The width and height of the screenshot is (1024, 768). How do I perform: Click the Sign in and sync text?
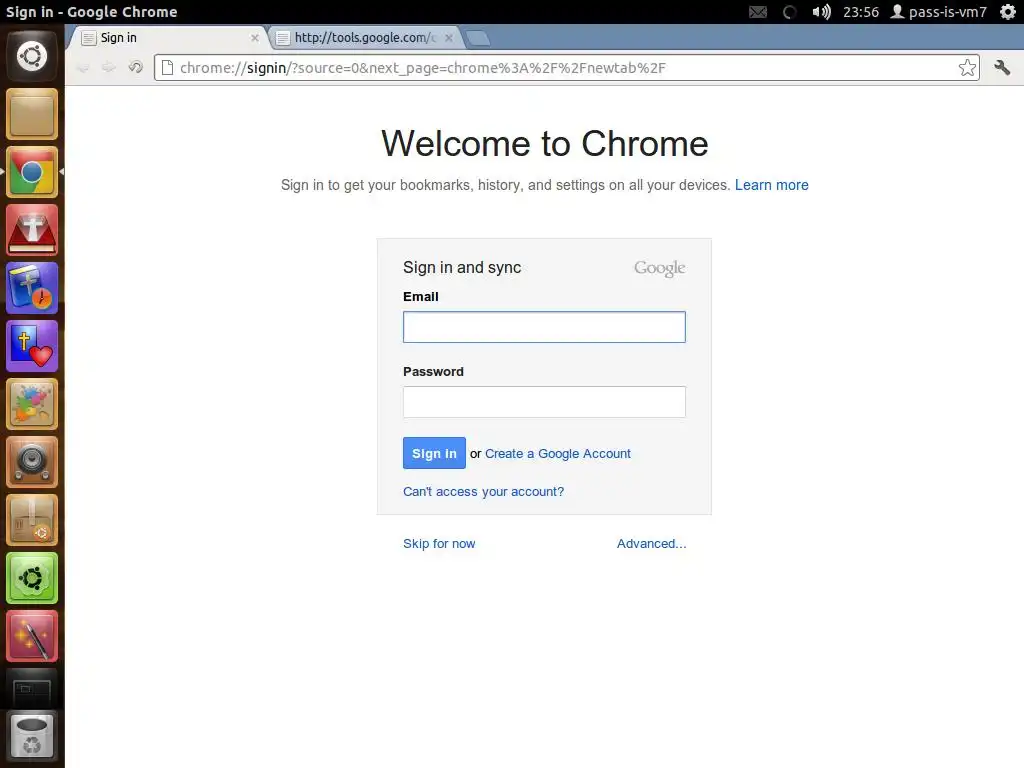point(462,267)
